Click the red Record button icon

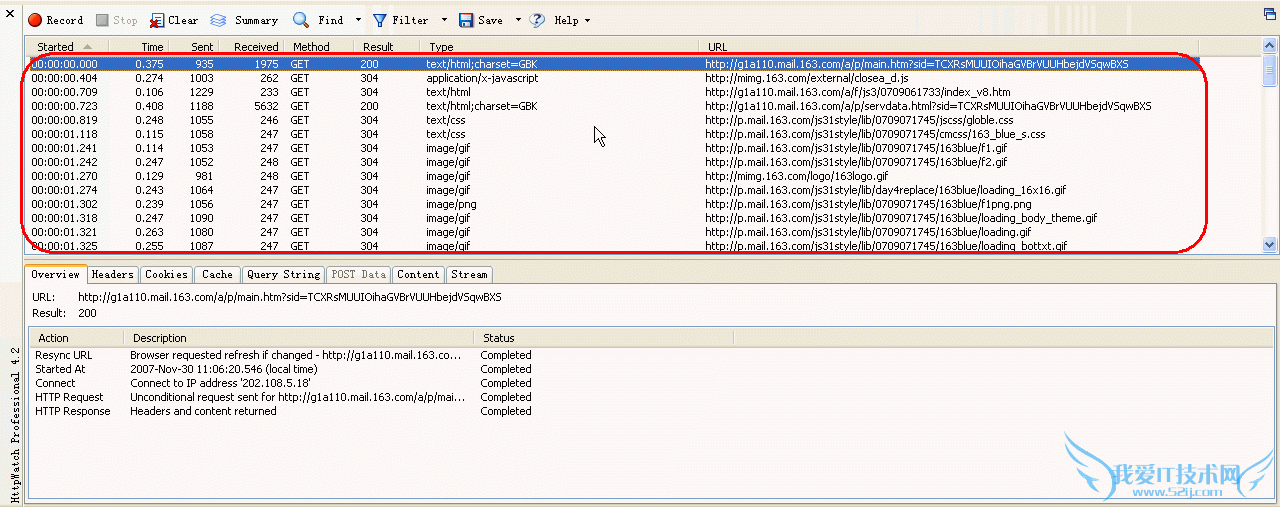34,20
